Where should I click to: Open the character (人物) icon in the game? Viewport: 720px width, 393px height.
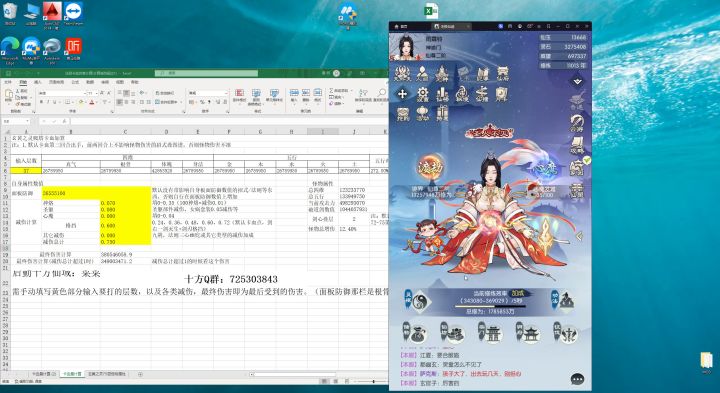point(422,74)
